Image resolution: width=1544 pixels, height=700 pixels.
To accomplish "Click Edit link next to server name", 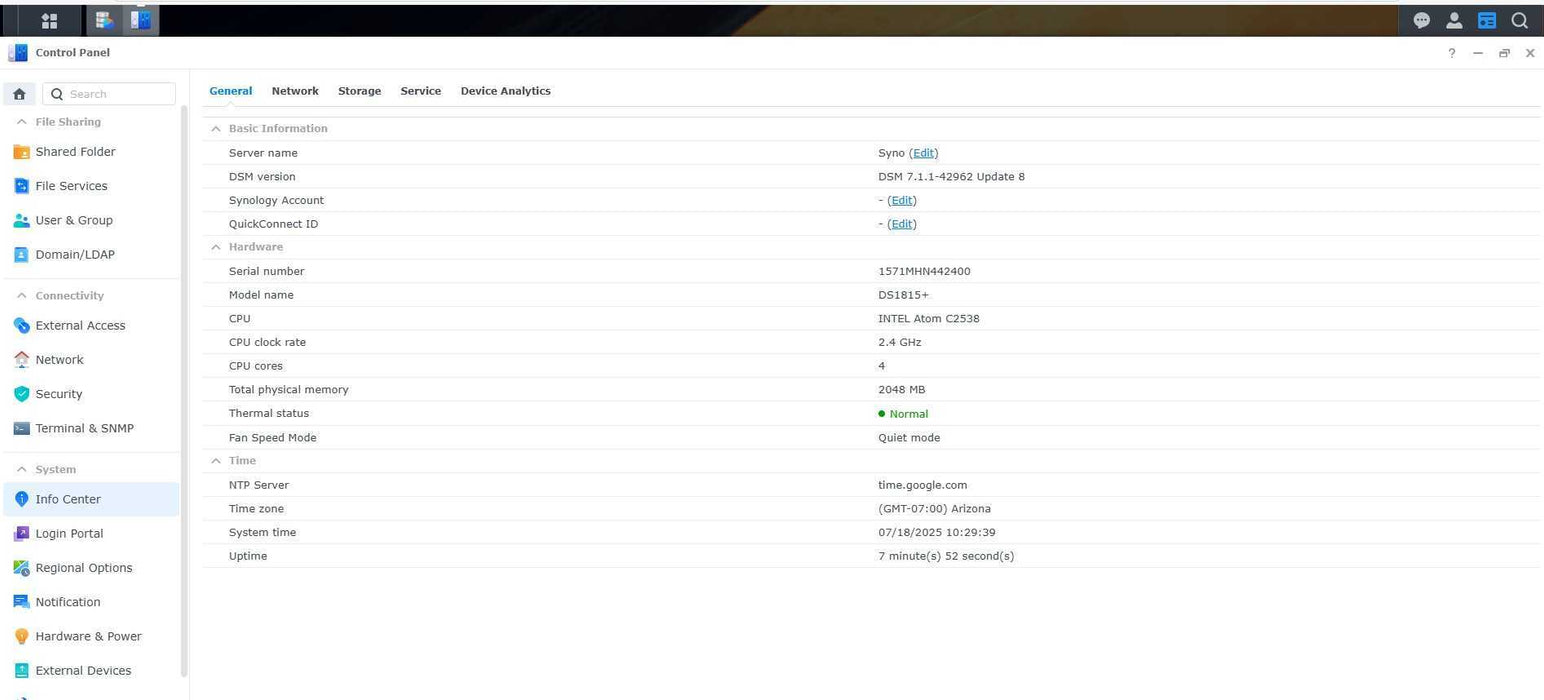I will (x=923, y=153).
